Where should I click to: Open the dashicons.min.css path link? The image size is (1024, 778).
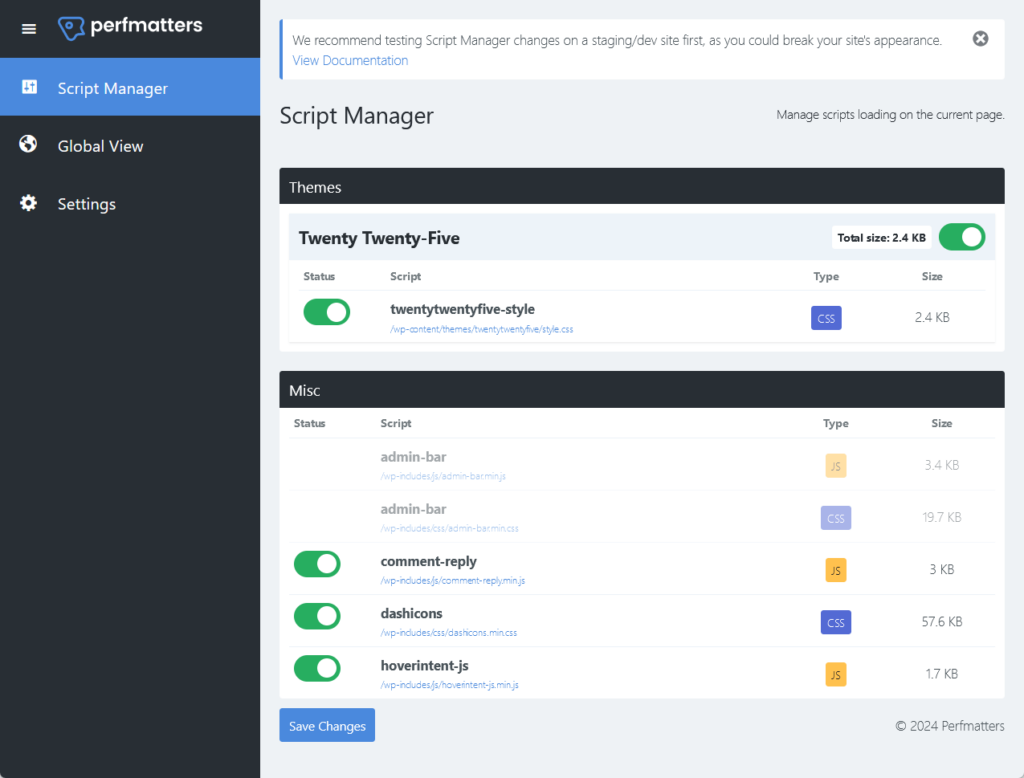point(449,633)
